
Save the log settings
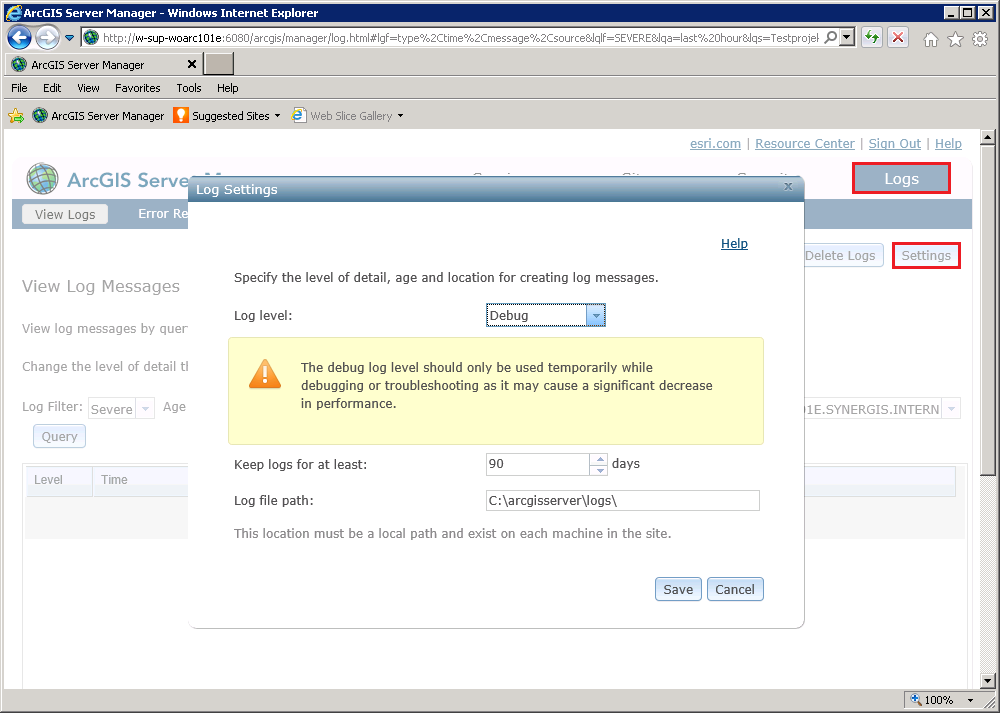(x=678, y=589)
